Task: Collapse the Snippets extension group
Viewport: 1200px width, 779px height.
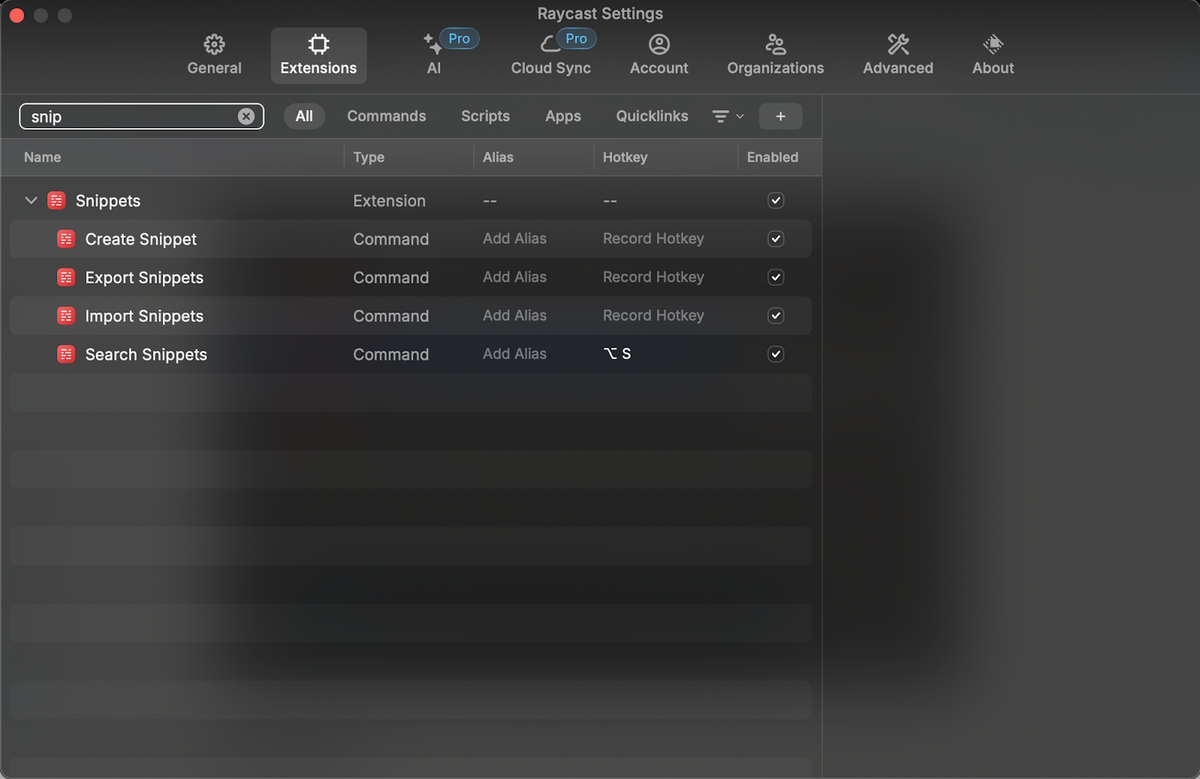Action: click(x=31, y=201)
